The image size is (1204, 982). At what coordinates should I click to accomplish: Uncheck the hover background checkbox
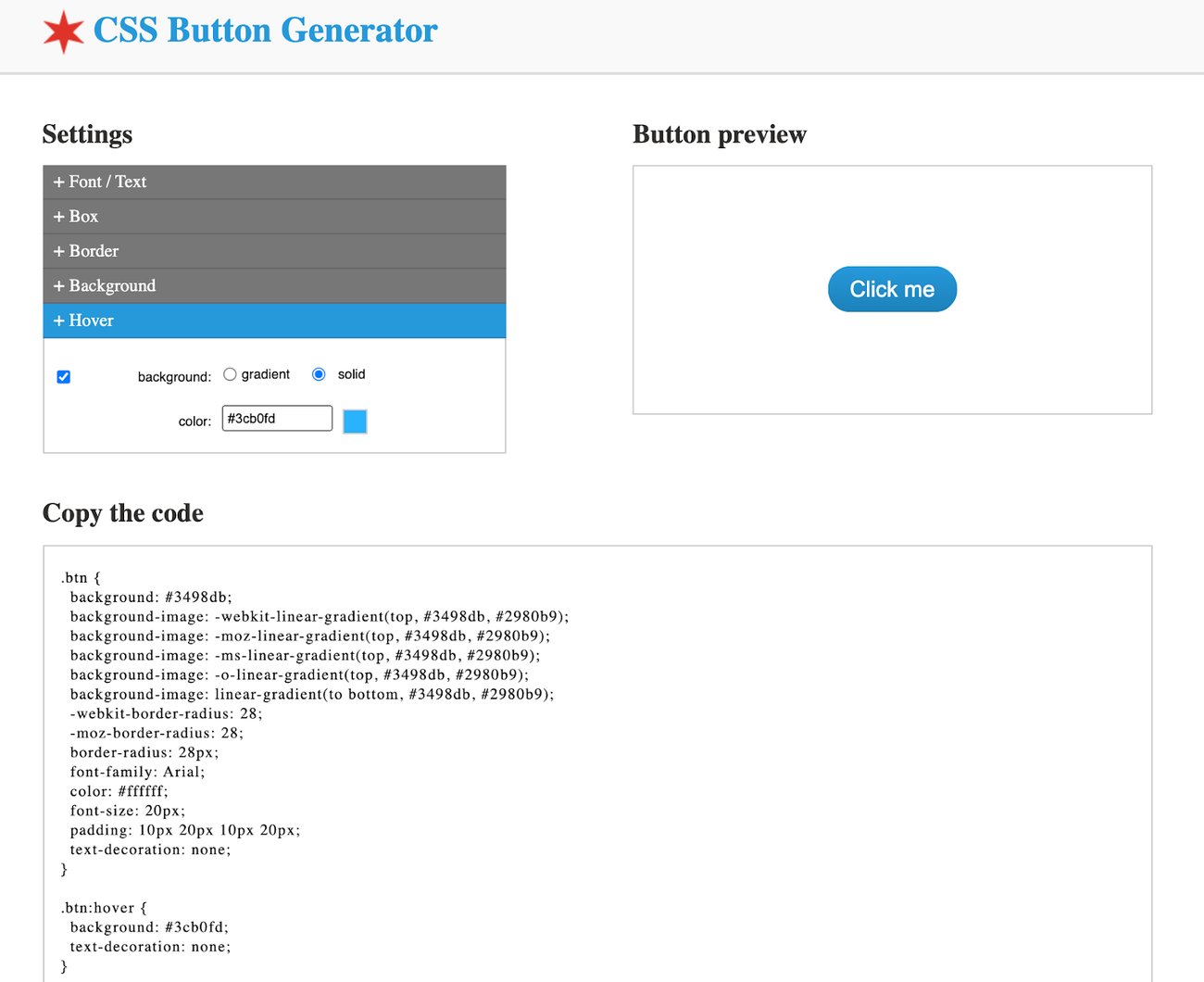[x=63, y=376]
